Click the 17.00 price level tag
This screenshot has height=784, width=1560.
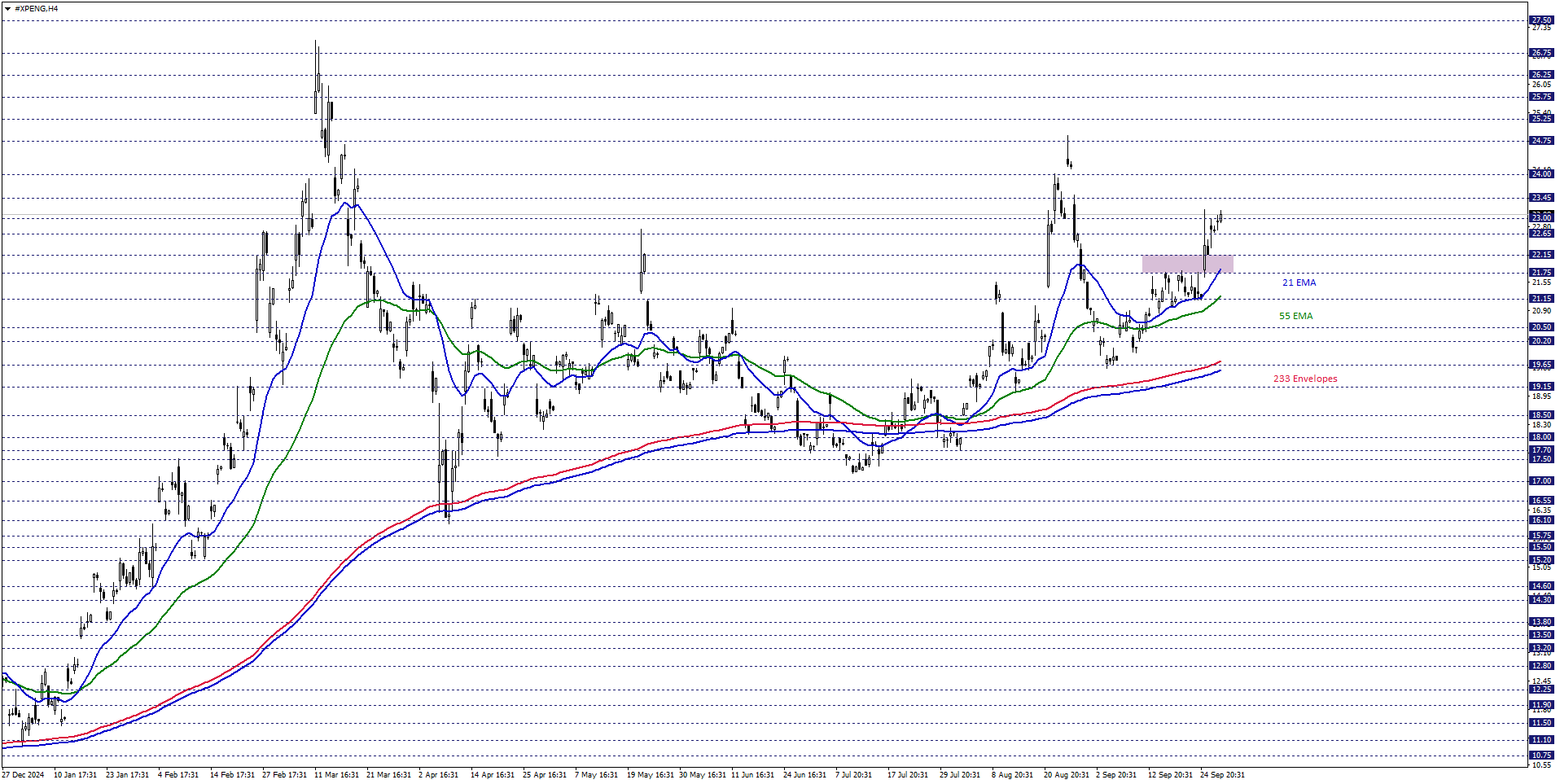tap(1541, 481)
